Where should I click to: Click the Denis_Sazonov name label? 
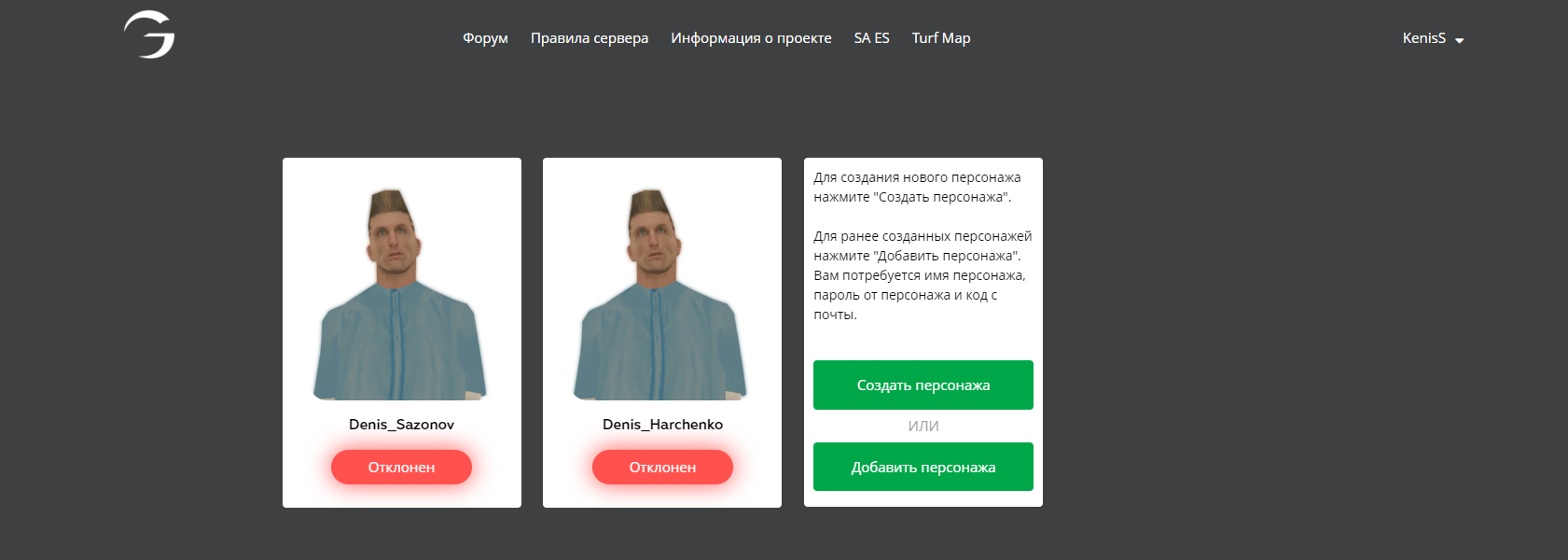coord(401,424)
